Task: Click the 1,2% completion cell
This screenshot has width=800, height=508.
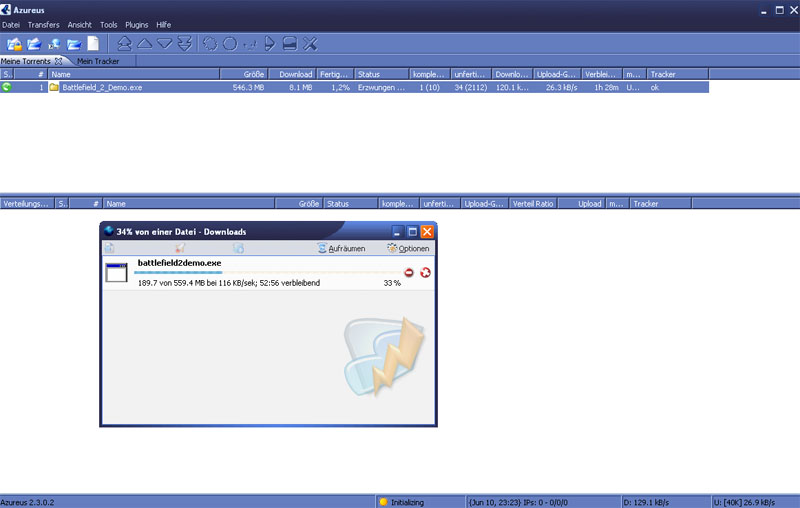Action: (340, 87)
